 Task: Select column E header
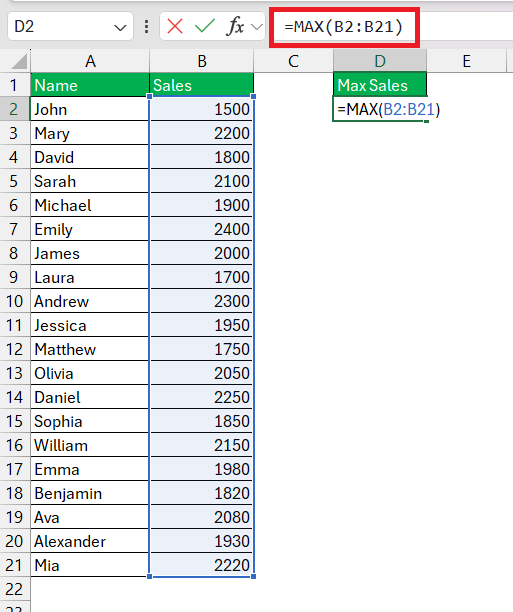point(467,61)
